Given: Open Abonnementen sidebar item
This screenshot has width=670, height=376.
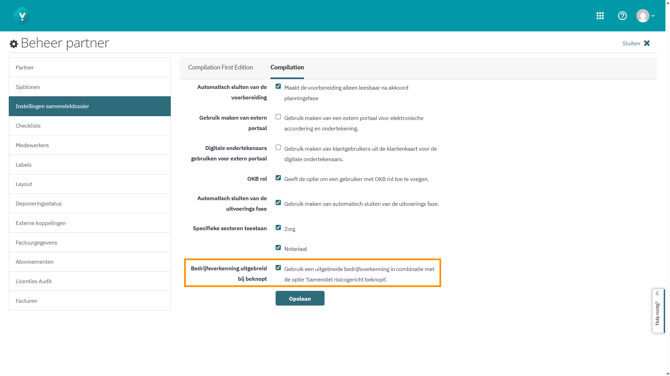Looking at the screenshot, I should (x=90, y=262).
